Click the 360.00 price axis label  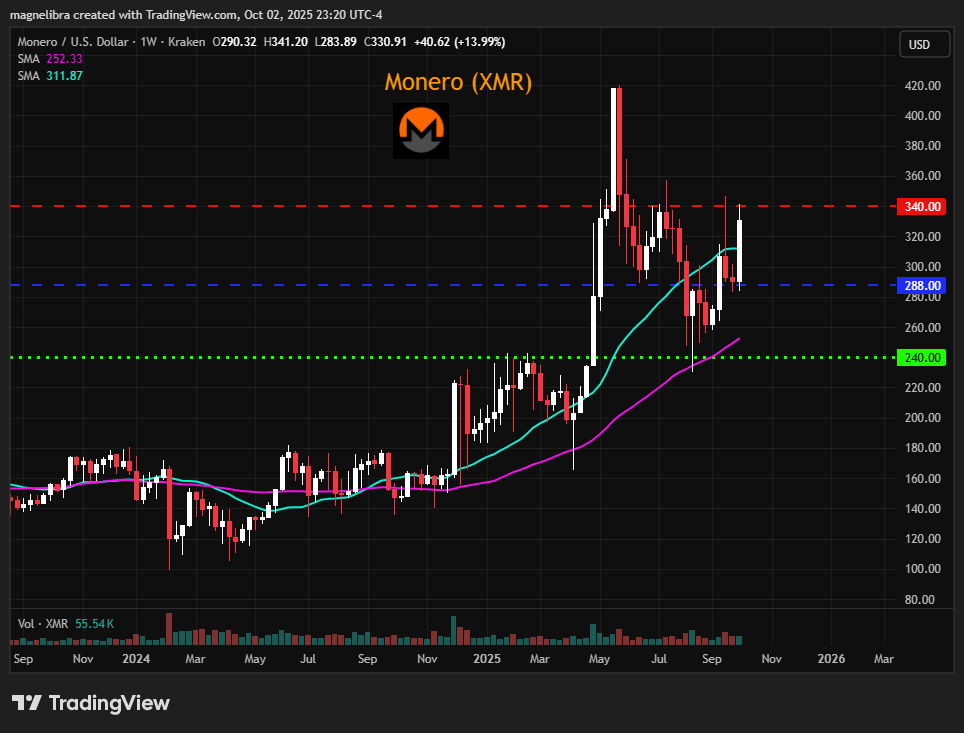click(922, 176)
